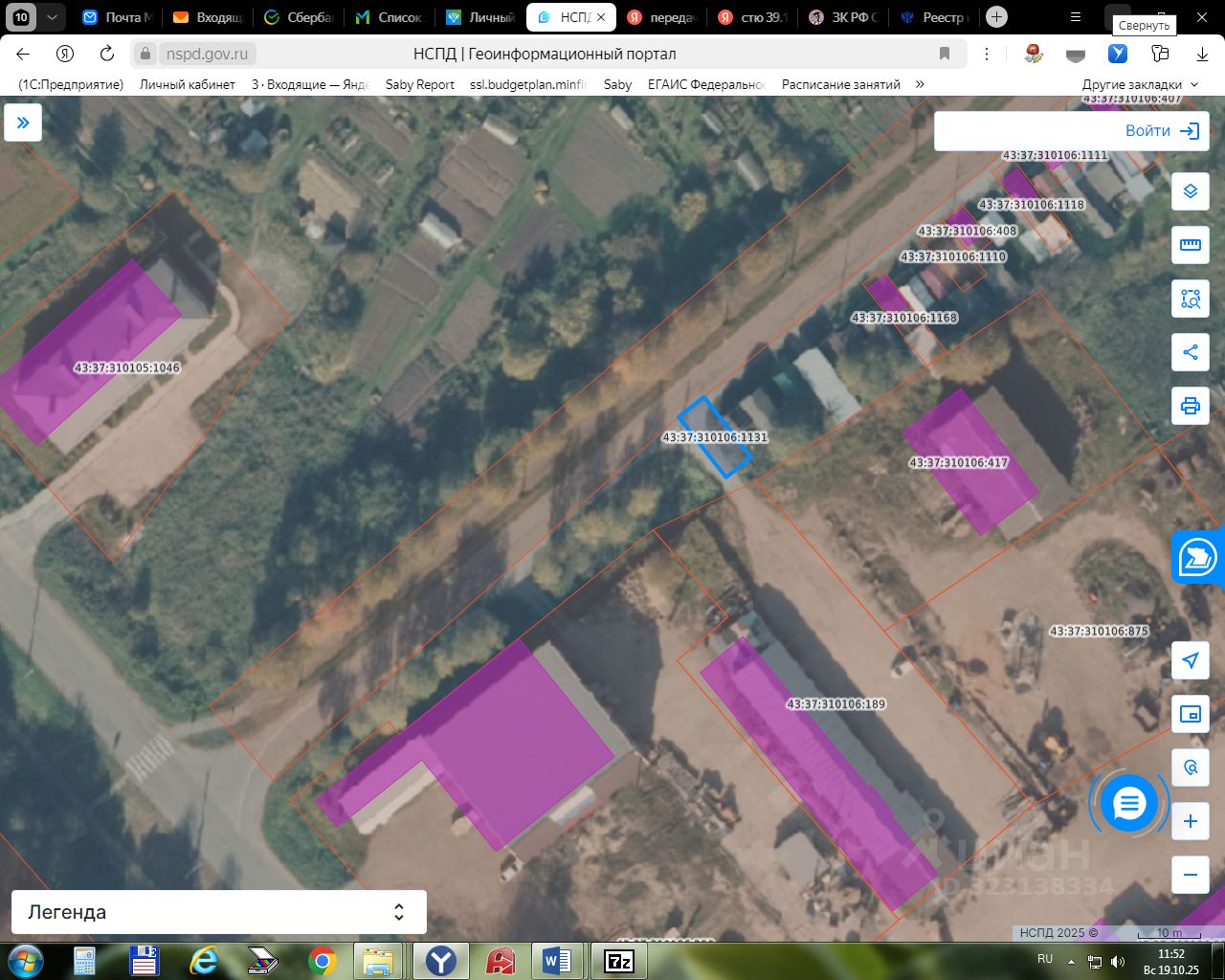Expand the Легенда legend panel
The height and width of the screenshot is (980, 1225).
click(219, 912)
